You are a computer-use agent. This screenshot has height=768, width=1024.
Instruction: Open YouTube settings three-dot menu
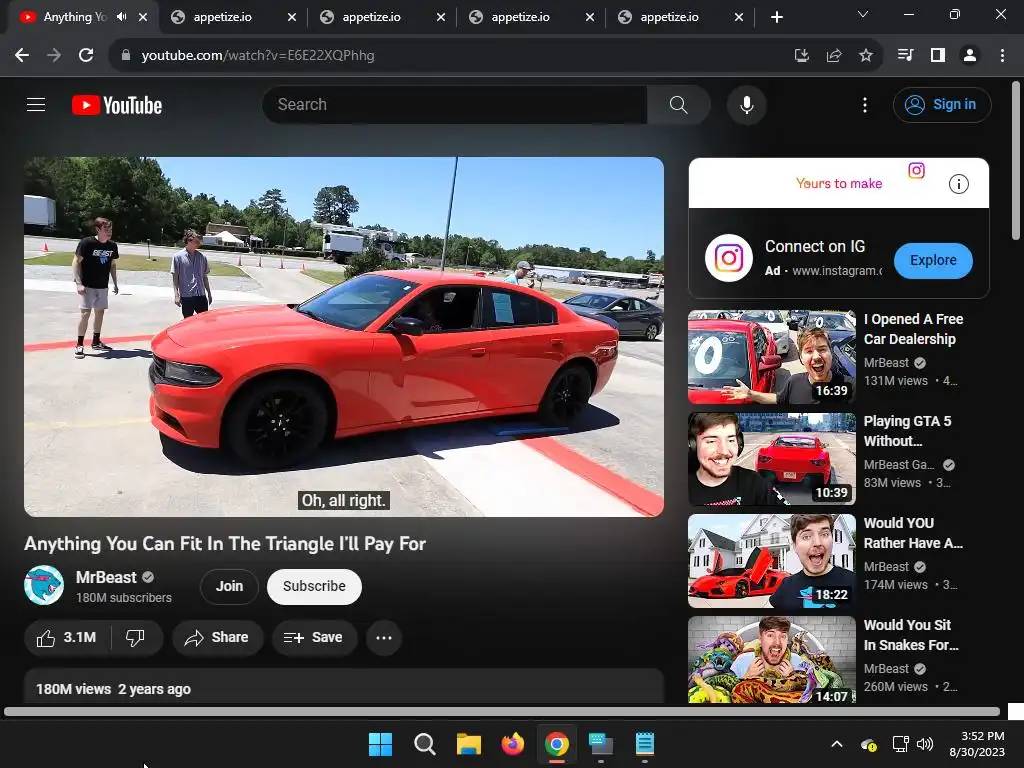click(865, 104)
